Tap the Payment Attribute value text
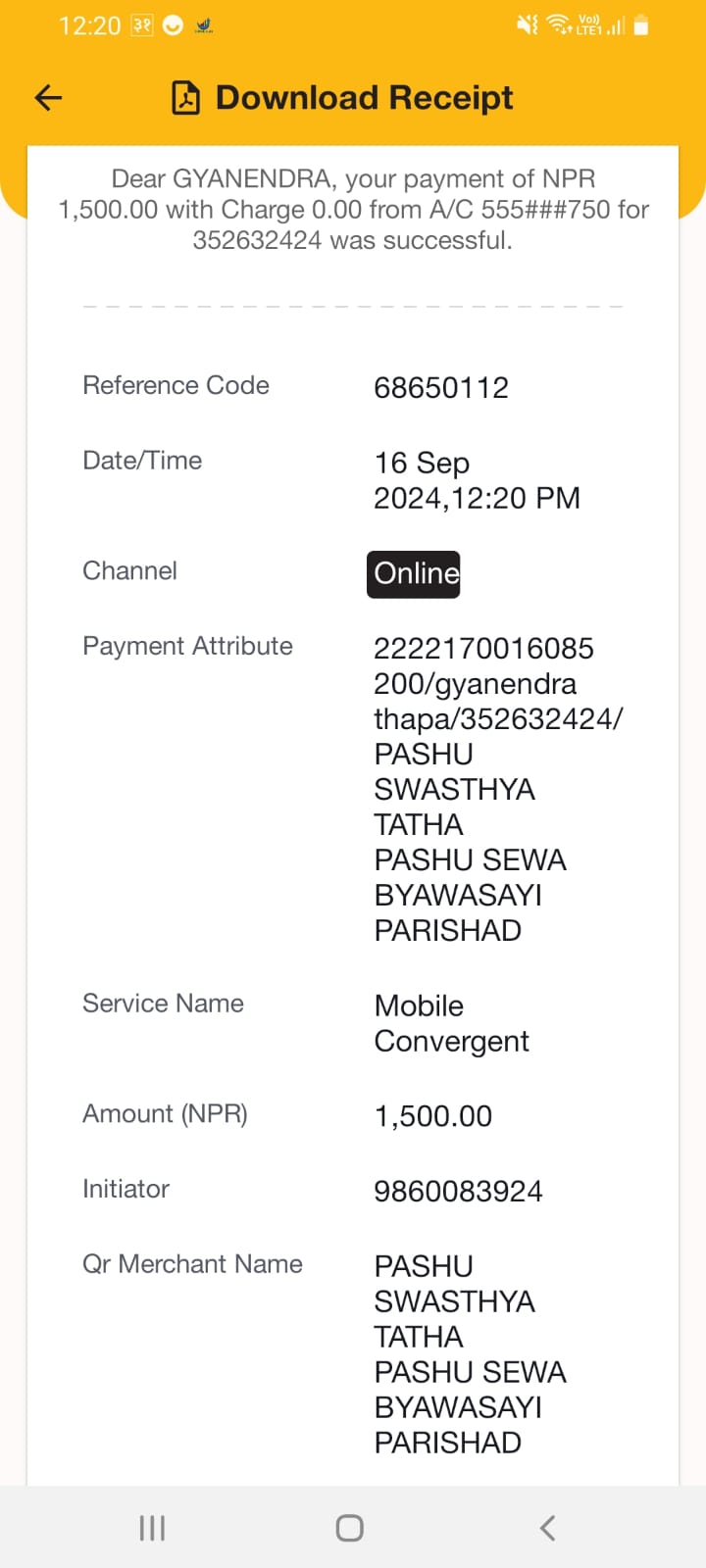 click(x=498, y=789)
